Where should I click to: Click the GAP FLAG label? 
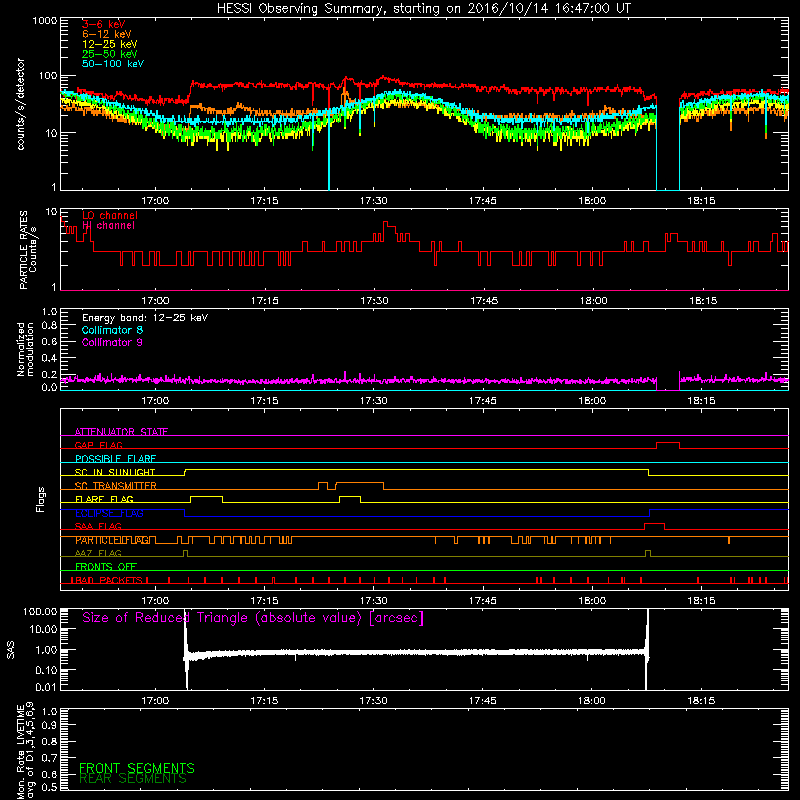98,445
